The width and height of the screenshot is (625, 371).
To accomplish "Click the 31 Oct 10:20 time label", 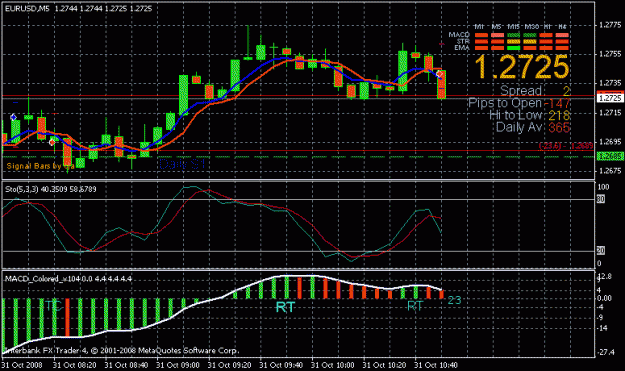I will (x=384, y=365).
